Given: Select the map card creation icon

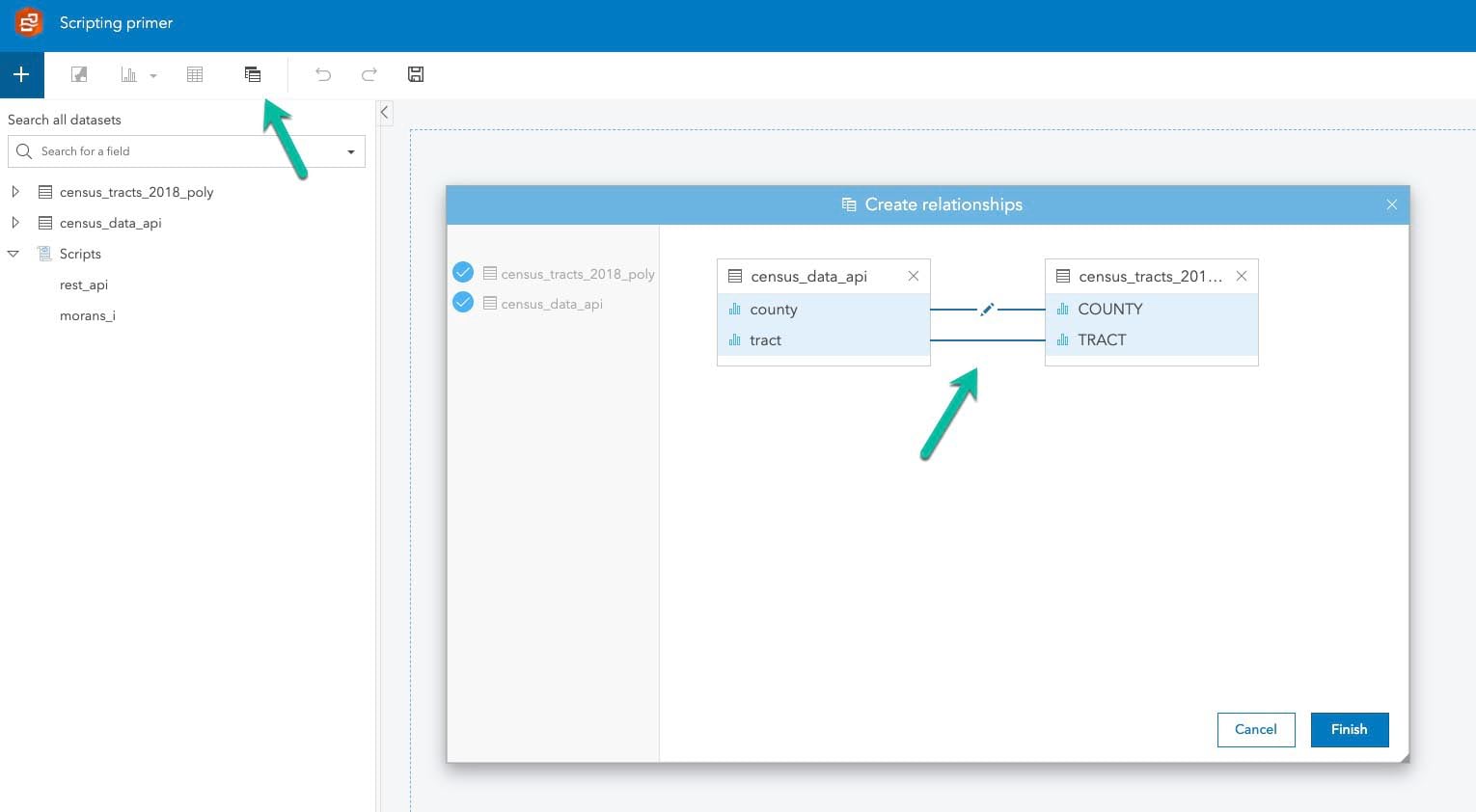Looking at the screenshot, I should point(78,74).
